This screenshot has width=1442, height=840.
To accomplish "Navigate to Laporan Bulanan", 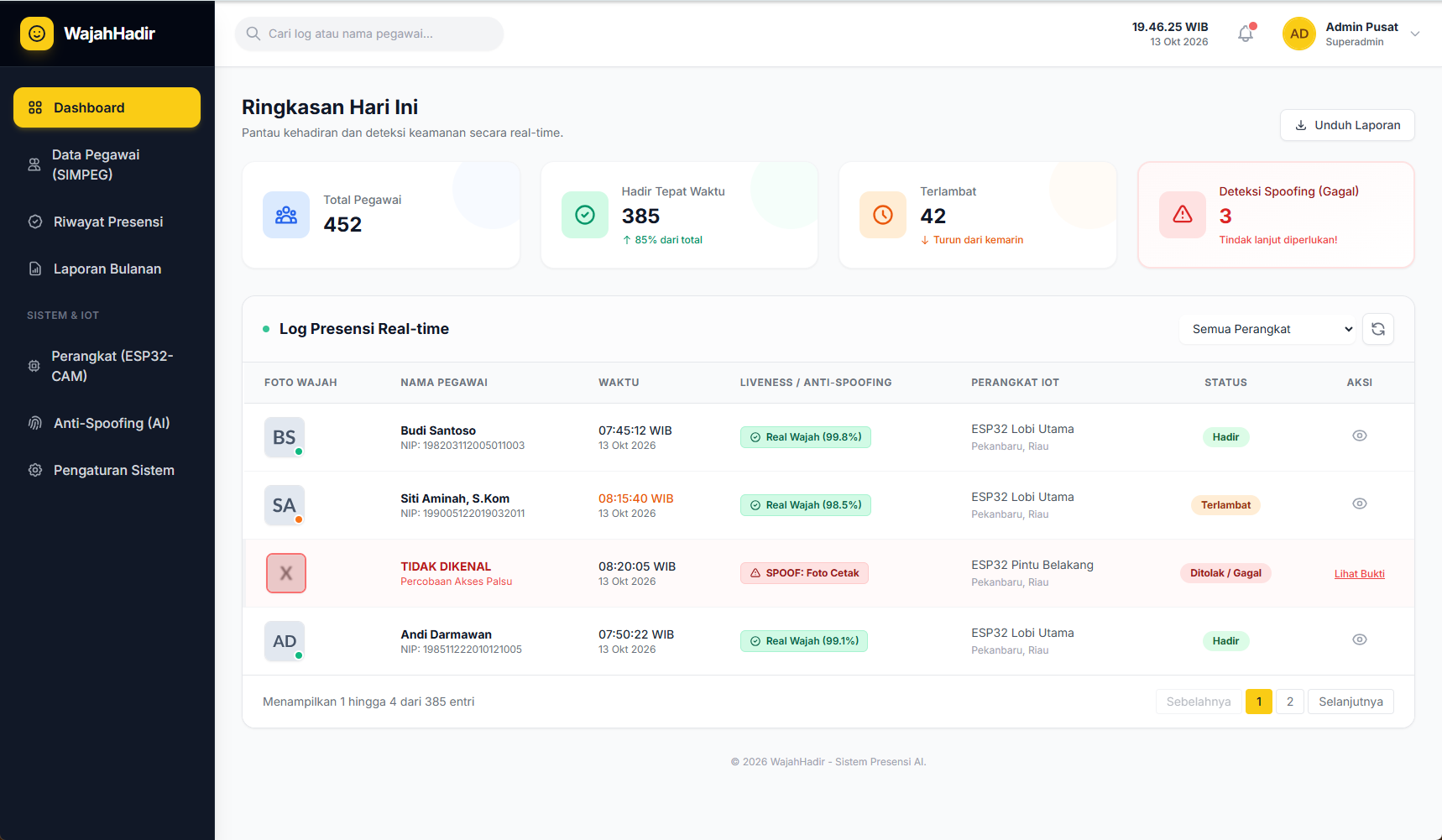I will (107, 269).
